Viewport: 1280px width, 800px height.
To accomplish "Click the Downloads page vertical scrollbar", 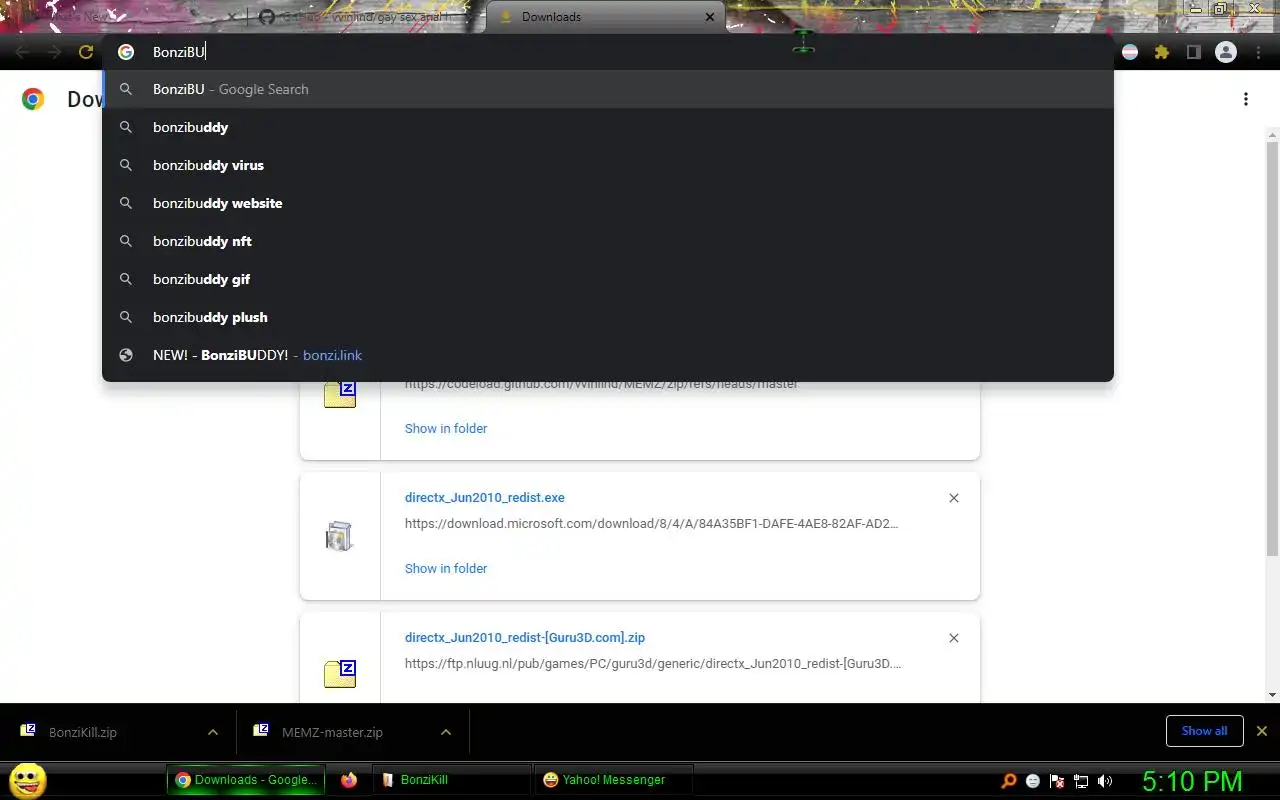I will pyautogui.click(x=1272, y=348).
